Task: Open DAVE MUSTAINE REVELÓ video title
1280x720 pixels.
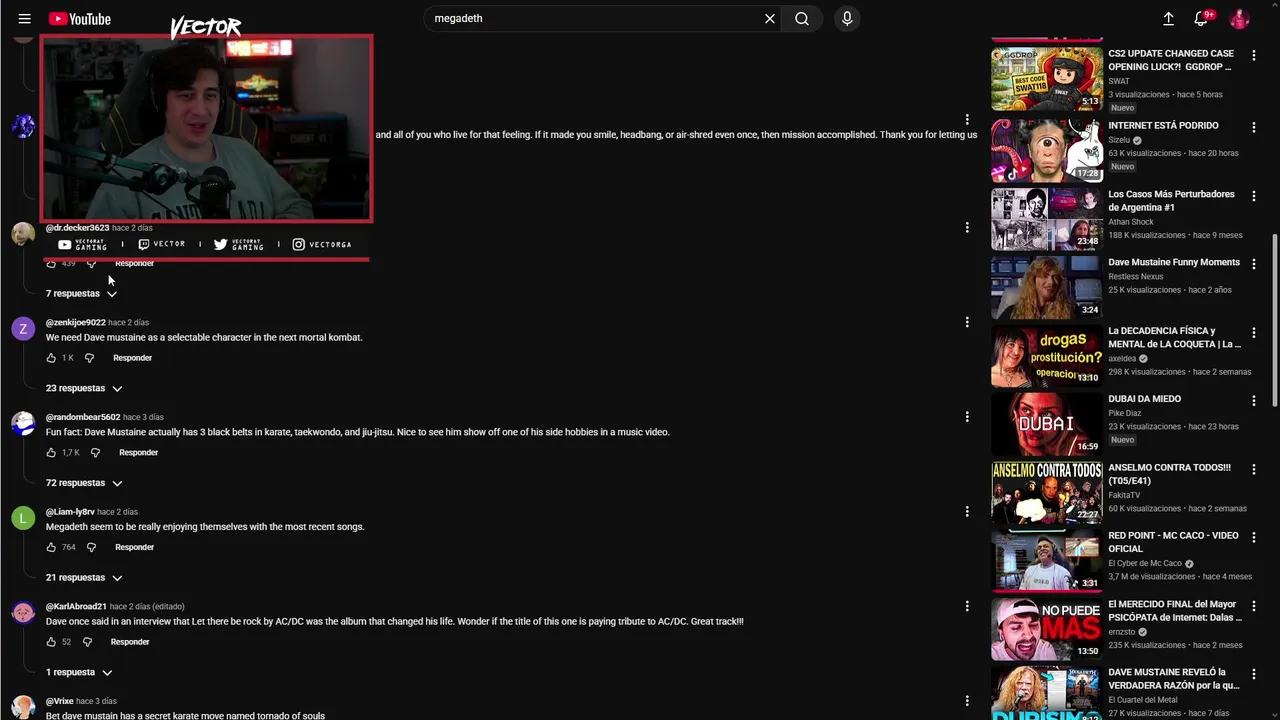Action: (1174, 679)
